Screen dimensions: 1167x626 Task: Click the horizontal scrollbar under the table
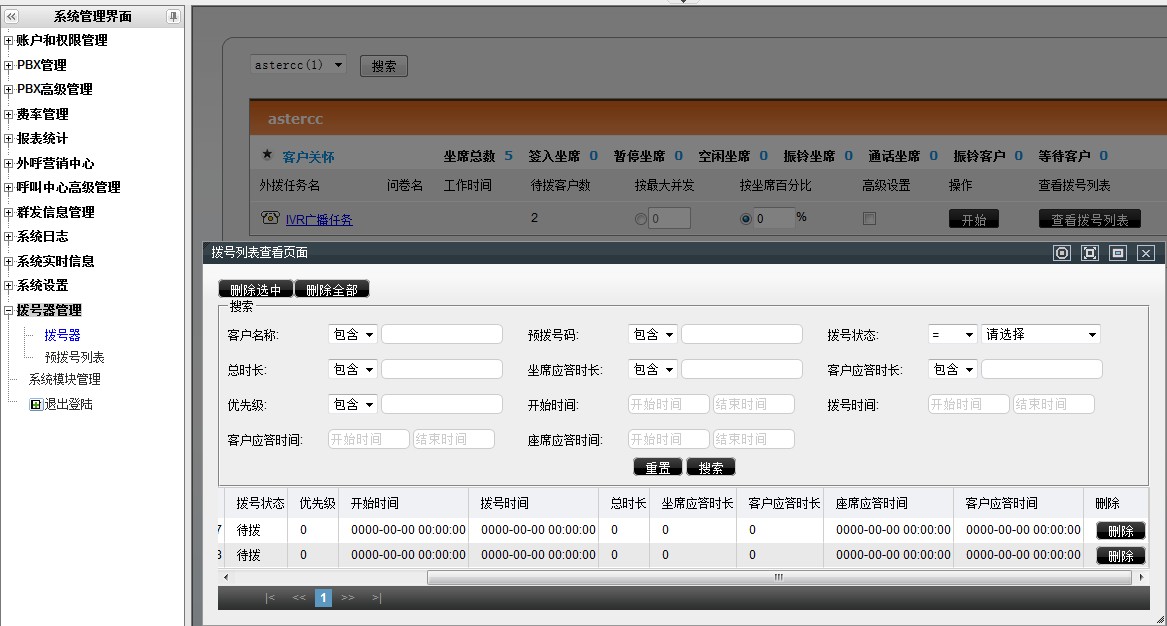click(778, 577)
